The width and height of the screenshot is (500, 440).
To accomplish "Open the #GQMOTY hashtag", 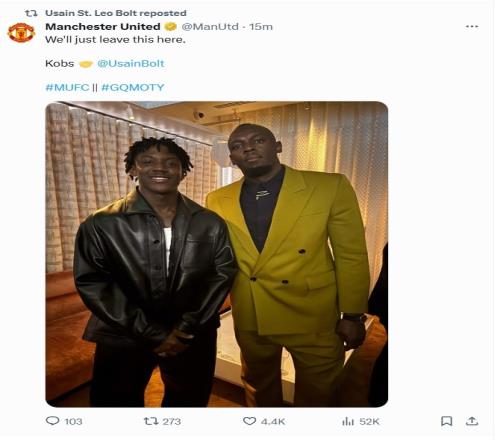I will pos(133,87).
